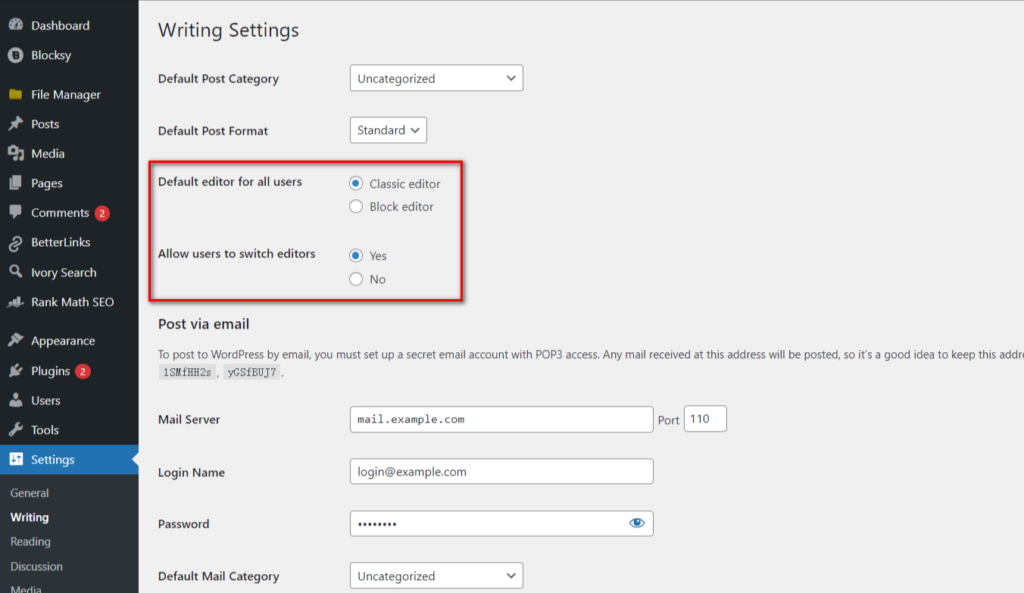Screen dimensions: 1024x593
Task: Click the random string yGSfBUJ7
Action: point(252,372)
